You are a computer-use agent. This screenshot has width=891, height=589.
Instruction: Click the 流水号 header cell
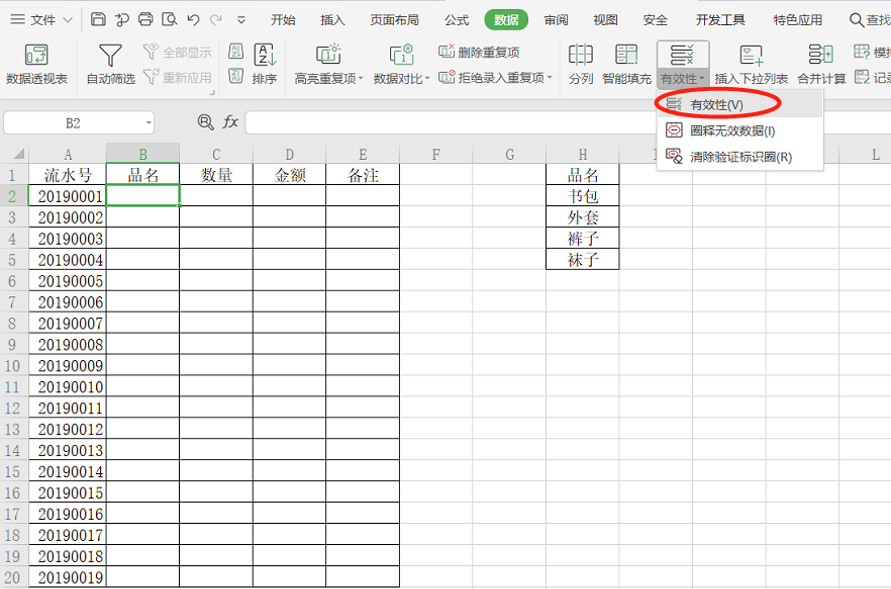tap(68, 175)
